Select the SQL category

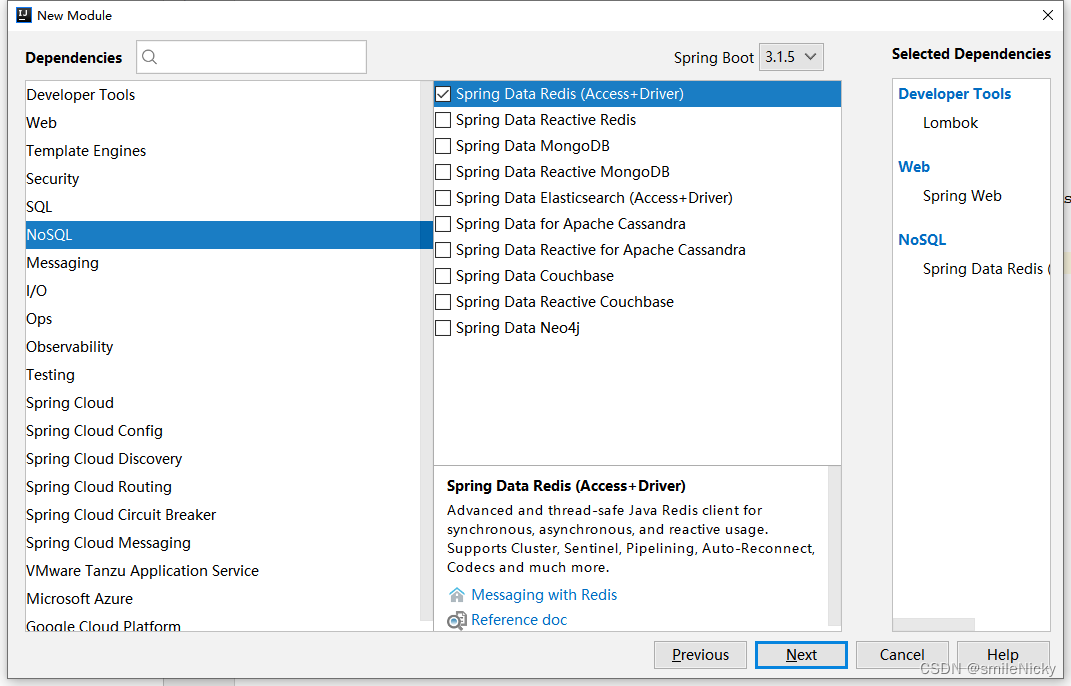223,207
